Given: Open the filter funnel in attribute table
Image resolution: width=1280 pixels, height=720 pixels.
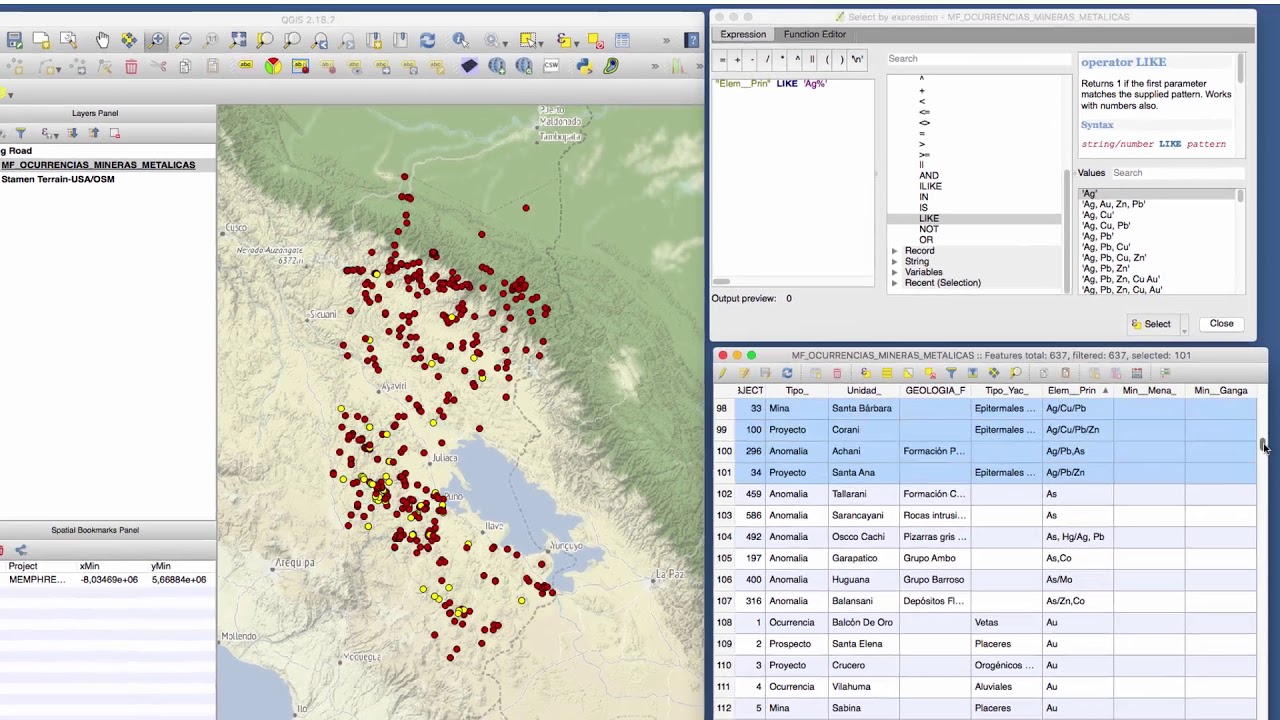Looking at the screenshot, I should (951, 373).
